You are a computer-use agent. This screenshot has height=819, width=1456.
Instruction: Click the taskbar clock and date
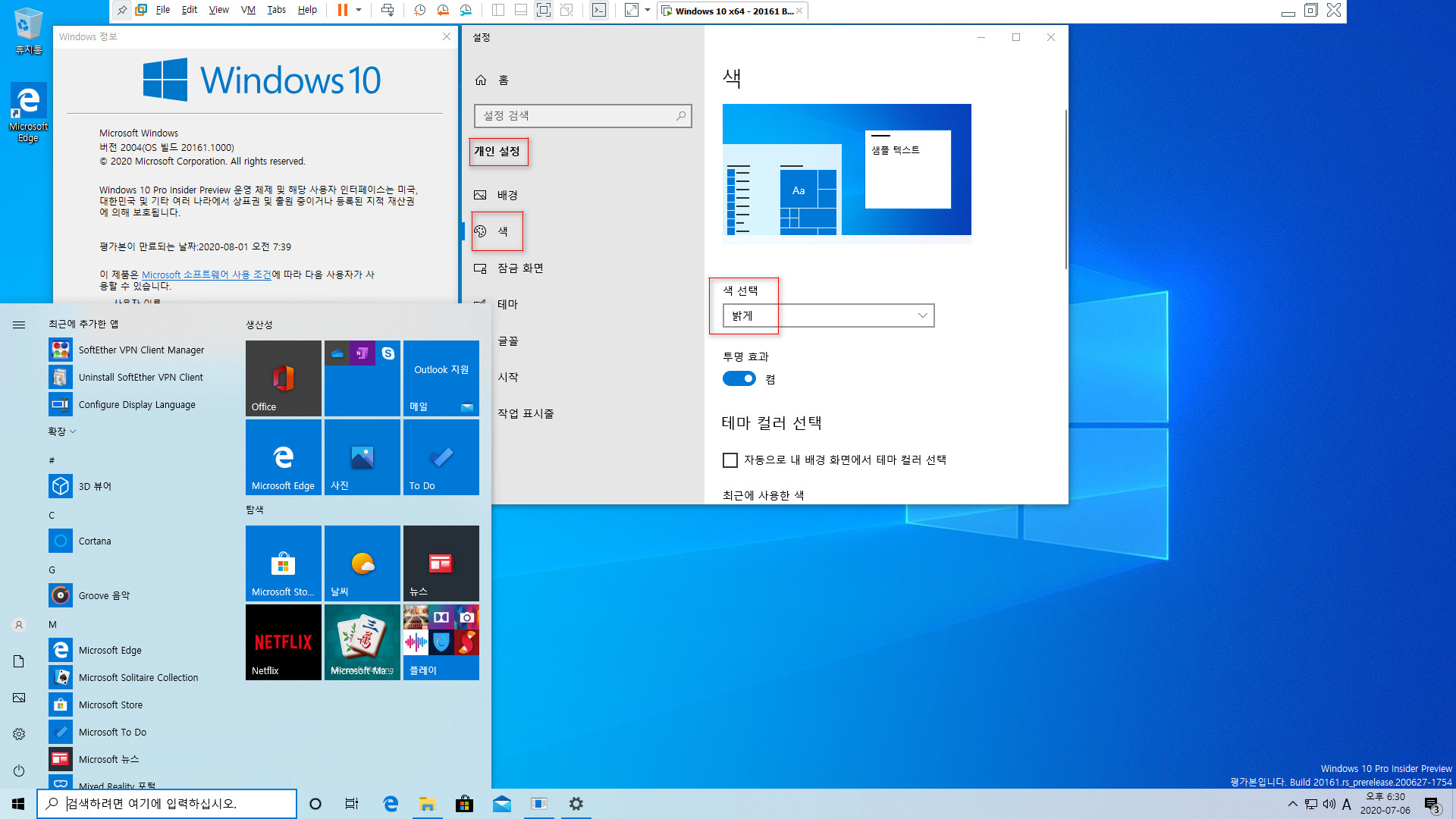coord(1385,804)
